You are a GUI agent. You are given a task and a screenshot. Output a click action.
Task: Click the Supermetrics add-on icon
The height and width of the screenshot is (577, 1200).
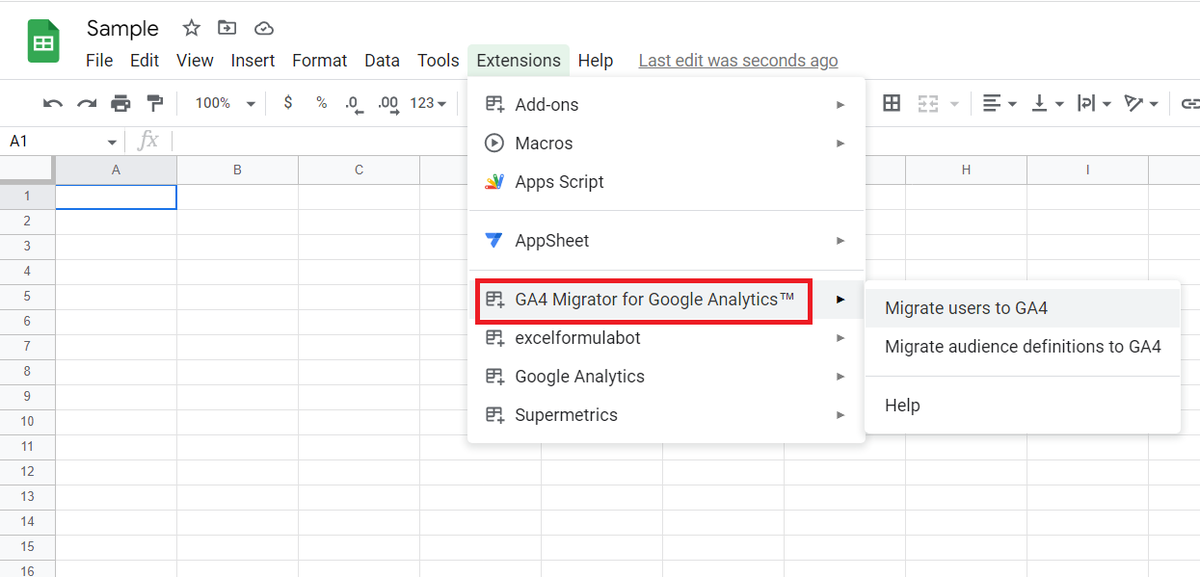(x=494, y=415)
